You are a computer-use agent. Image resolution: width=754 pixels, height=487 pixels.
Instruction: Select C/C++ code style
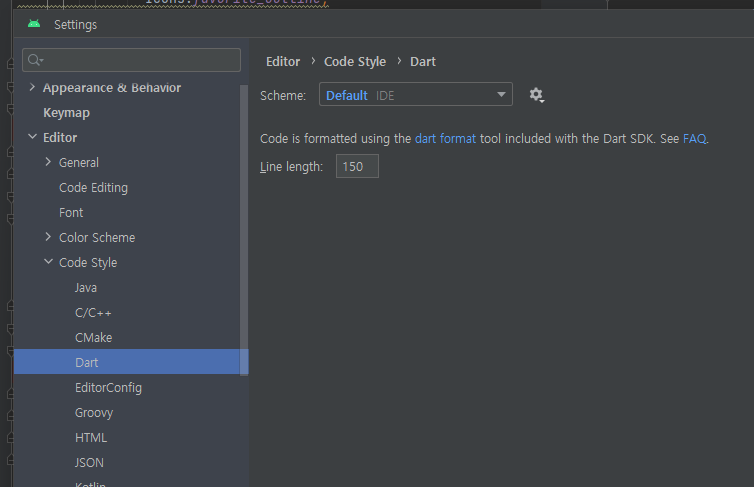point(93,312)
